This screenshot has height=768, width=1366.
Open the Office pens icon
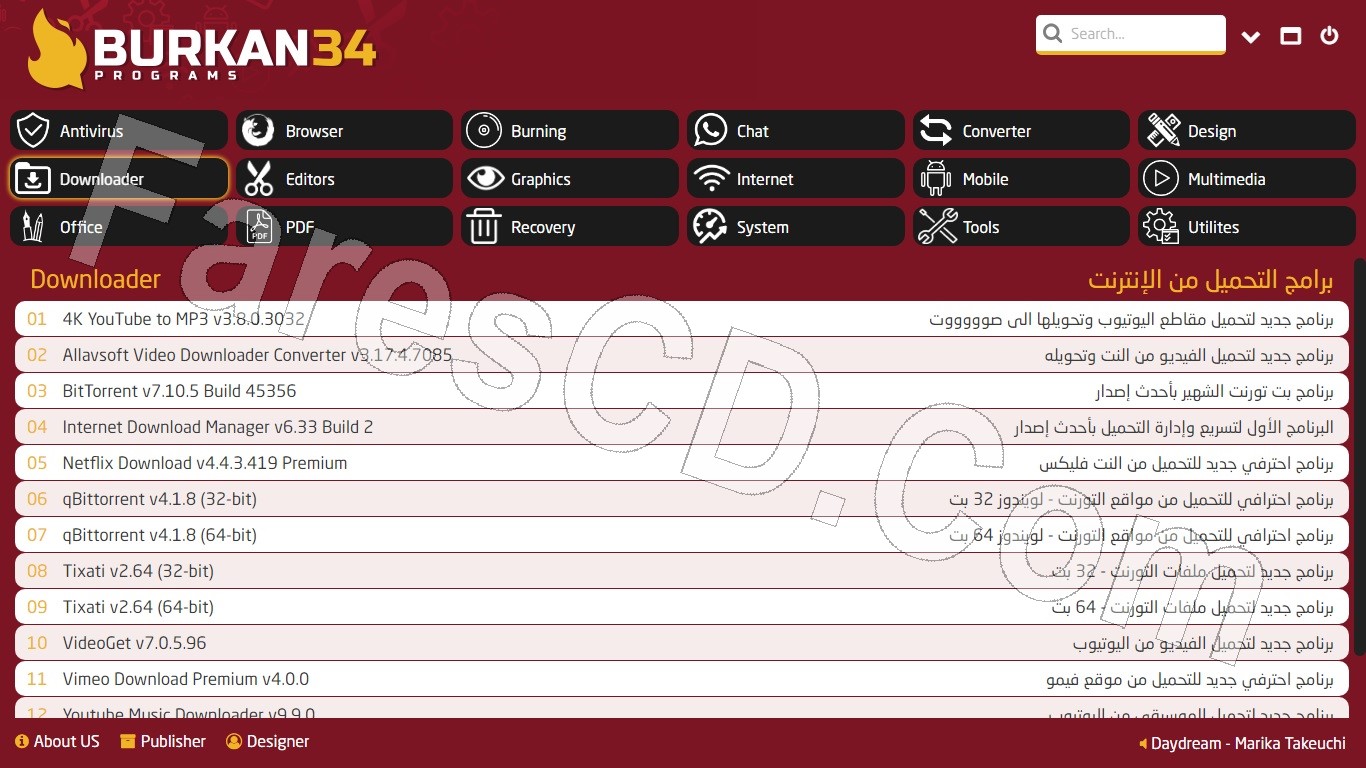click(33, 227)
